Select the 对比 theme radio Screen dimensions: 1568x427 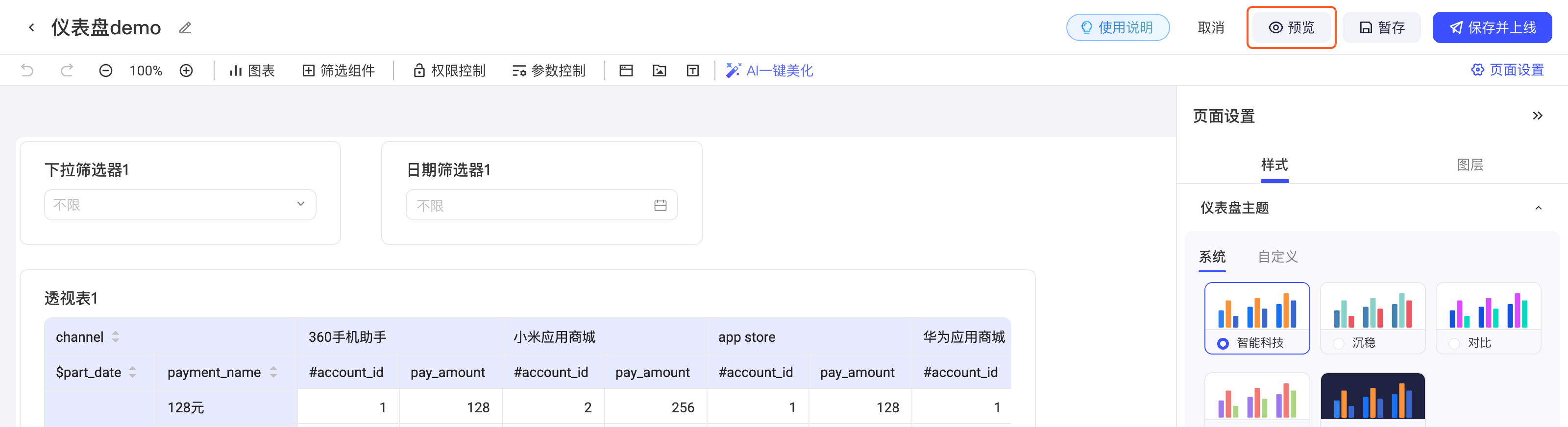[x=1454, y=344]
